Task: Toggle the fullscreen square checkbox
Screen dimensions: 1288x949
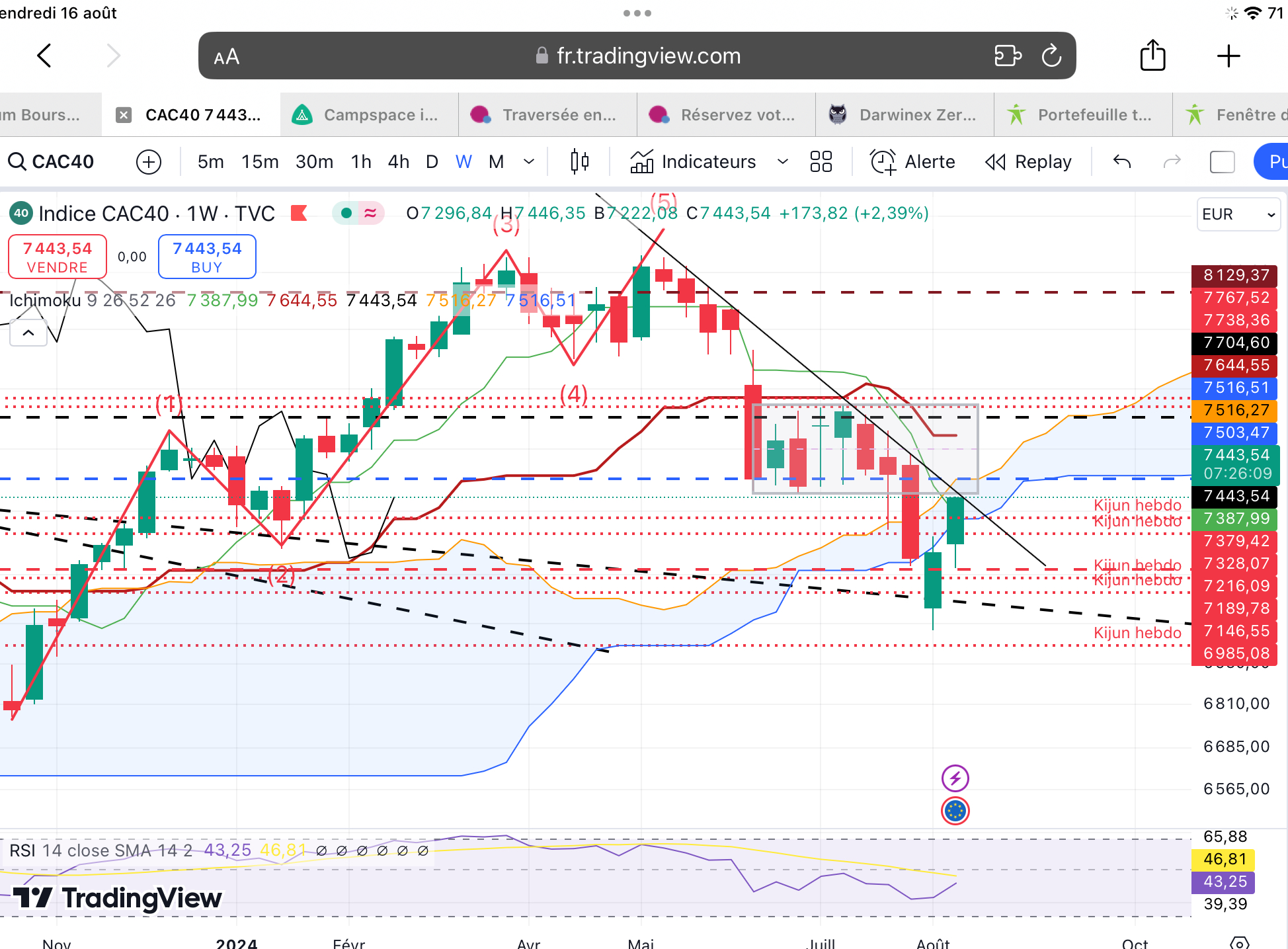Action: tap(1222, 161)
